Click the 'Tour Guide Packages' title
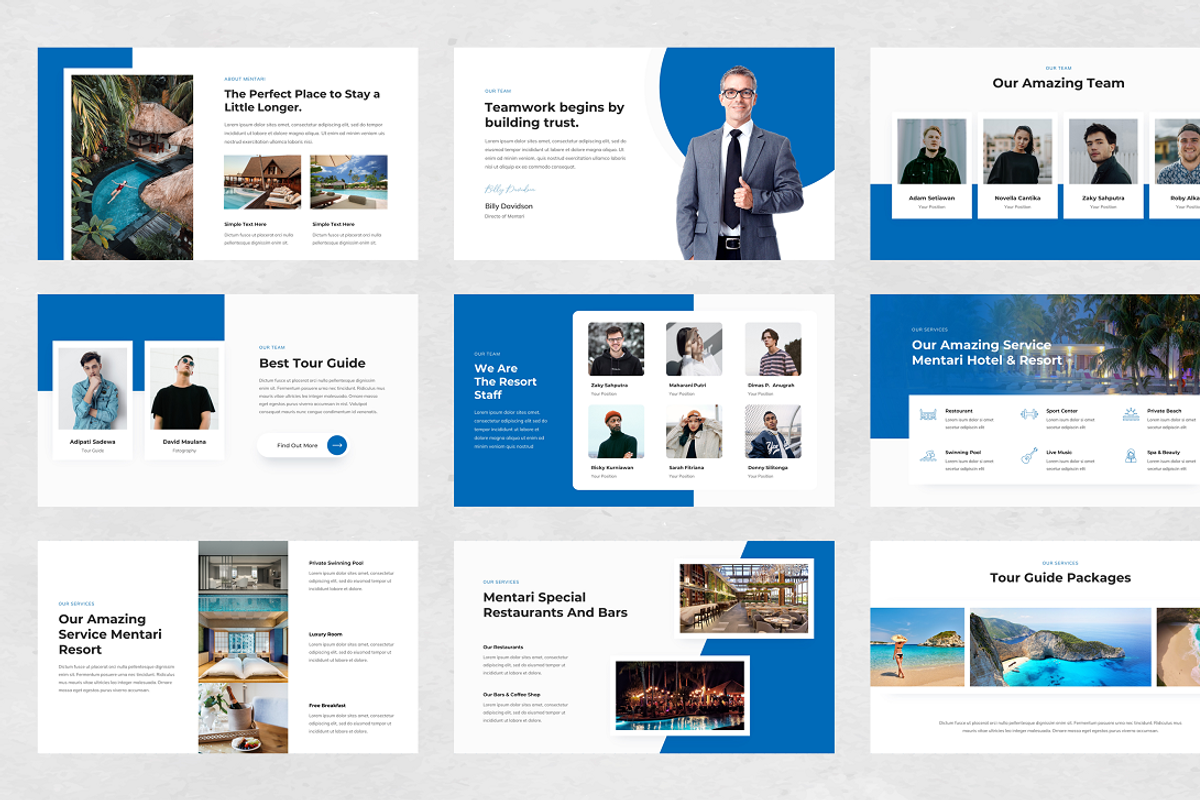The height and width of the screenshot is (800, 1200). tap(1060, 578)
